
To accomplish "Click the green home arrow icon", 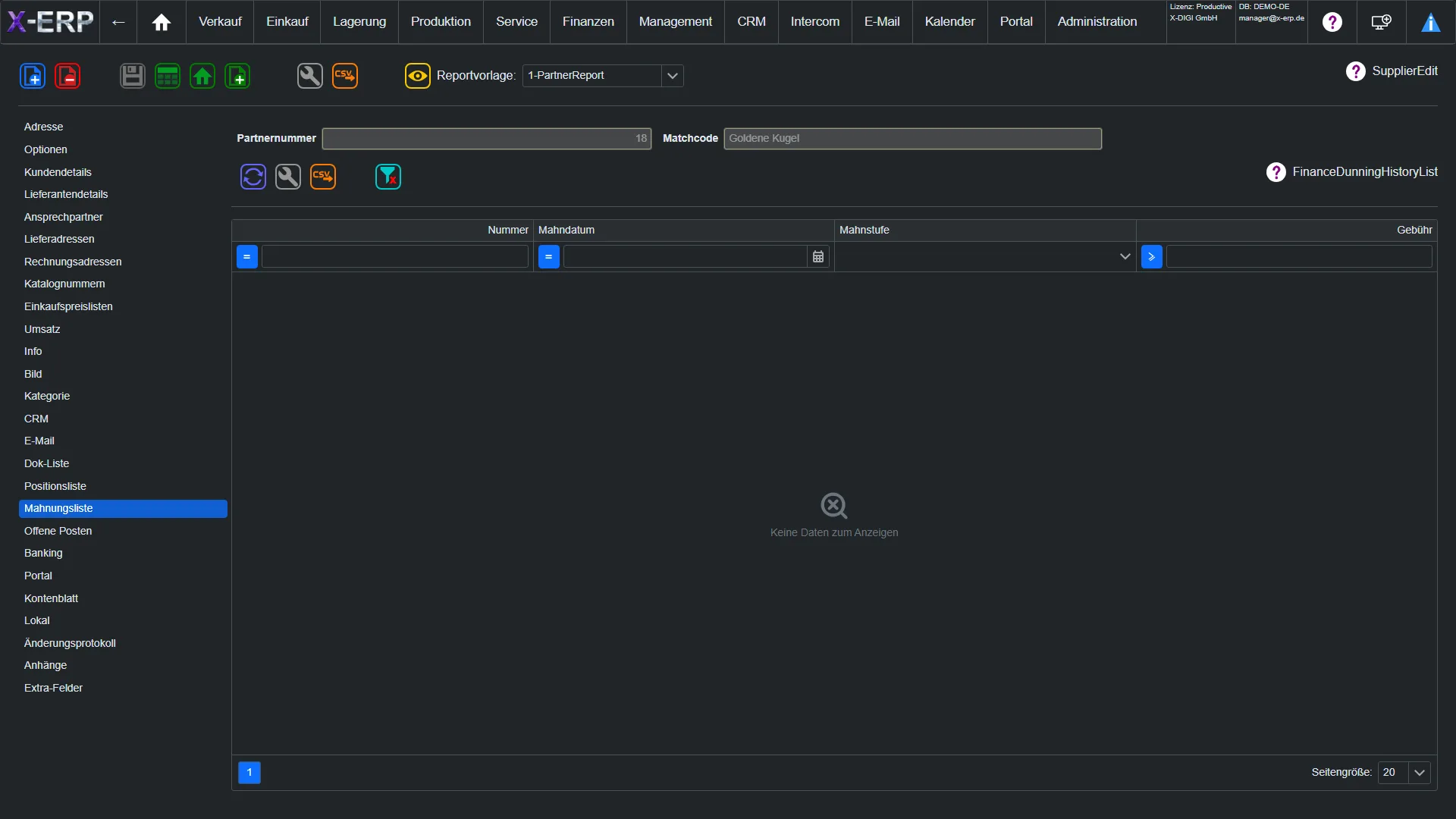I will 202,76.
